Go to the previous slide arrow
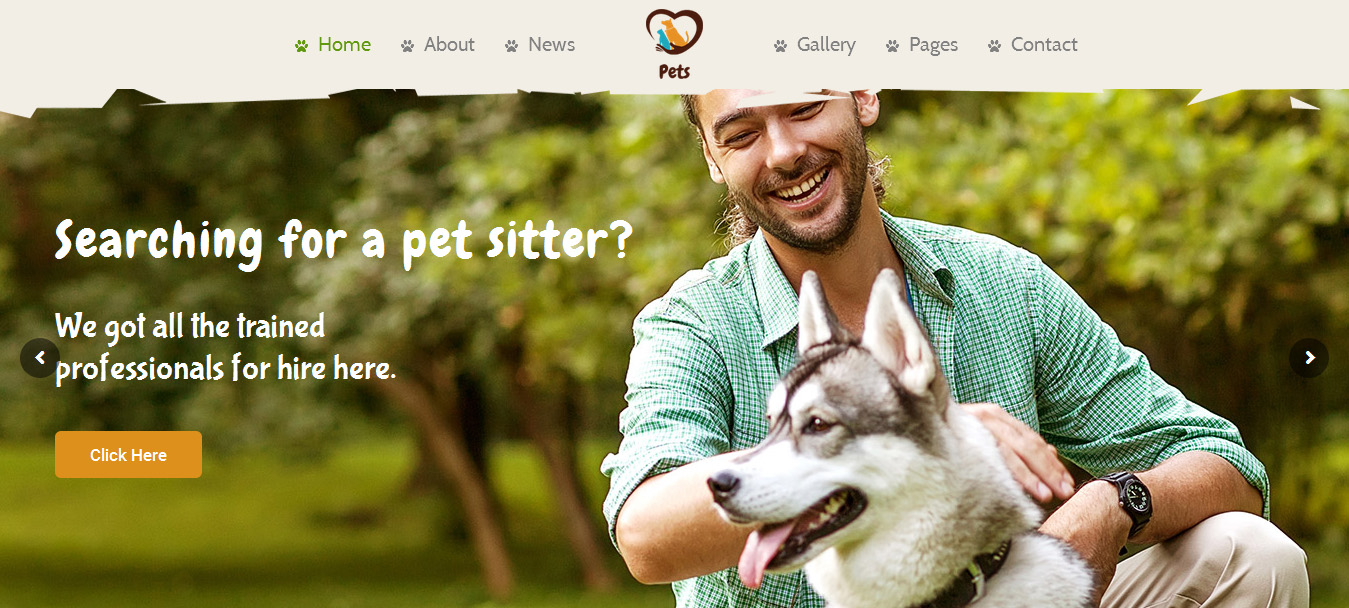 40,358
